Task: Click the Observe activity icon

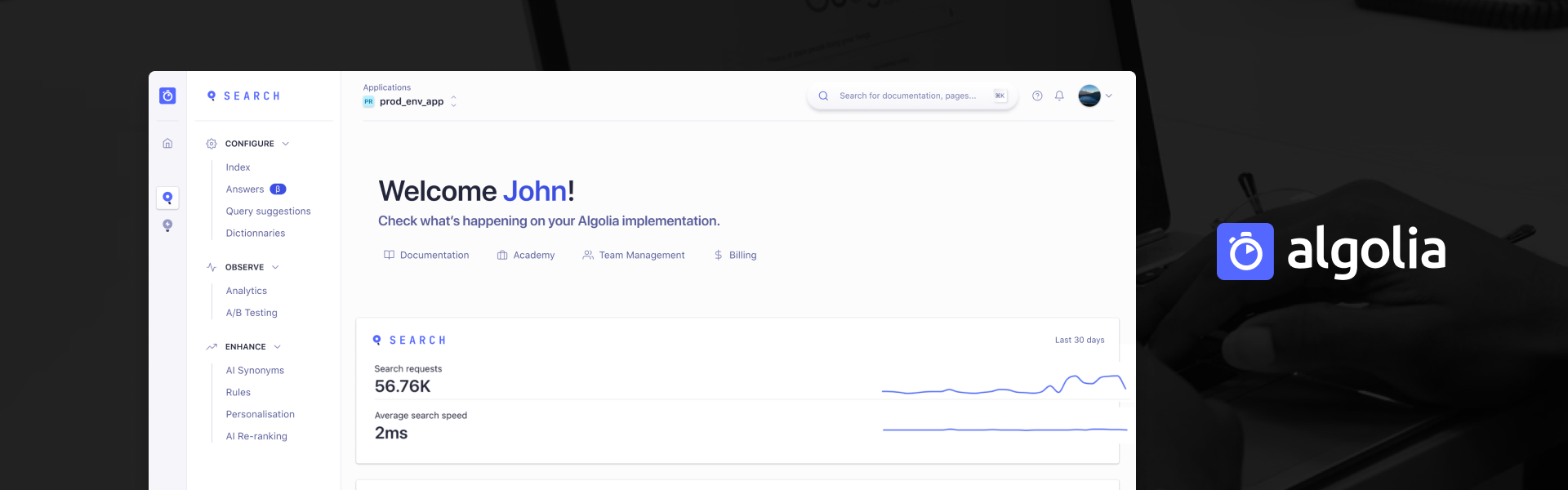Action: click(x=212, y=267)
